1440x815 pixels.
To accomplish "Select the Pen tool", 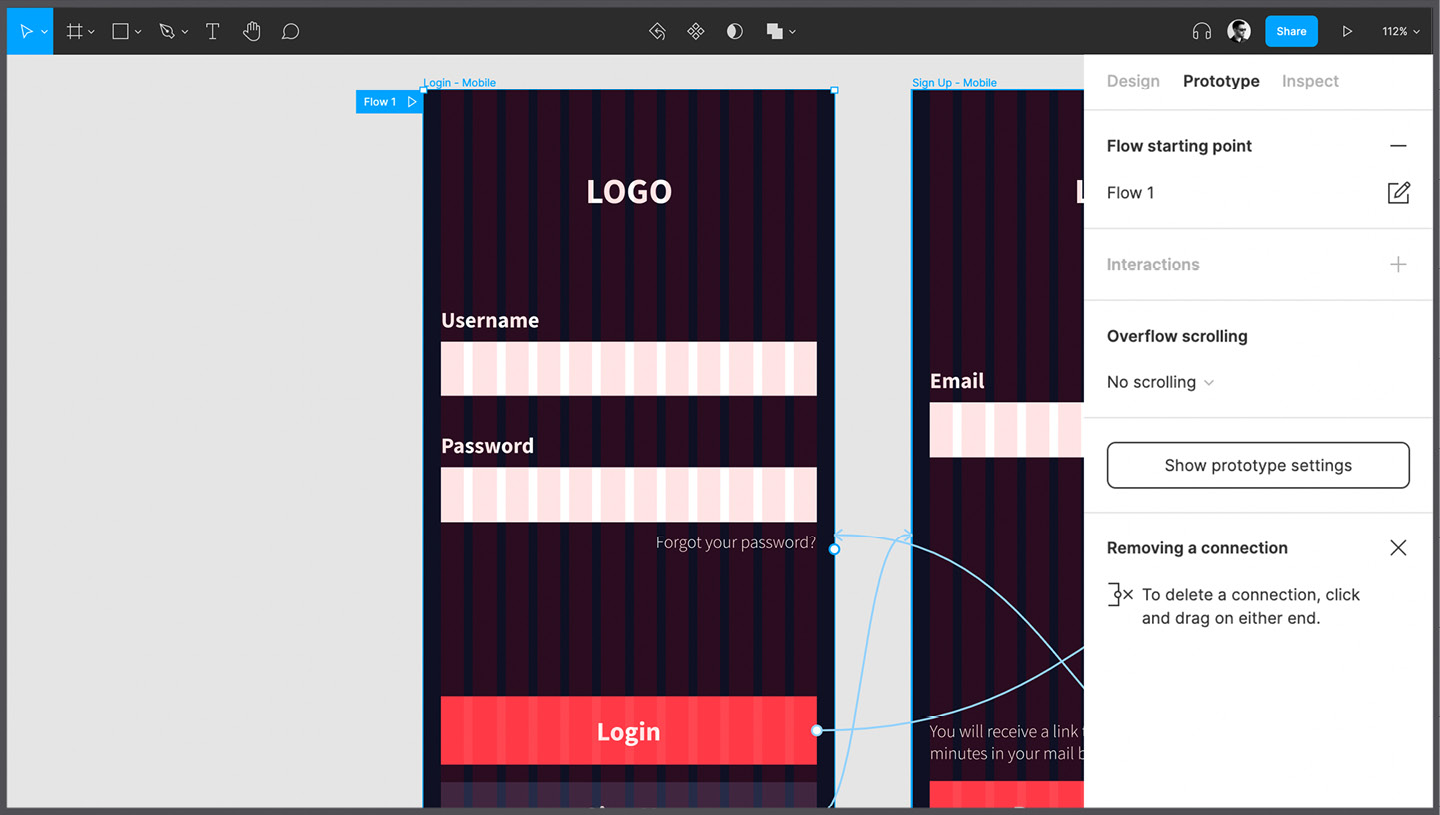I will (x=167, y=31).
